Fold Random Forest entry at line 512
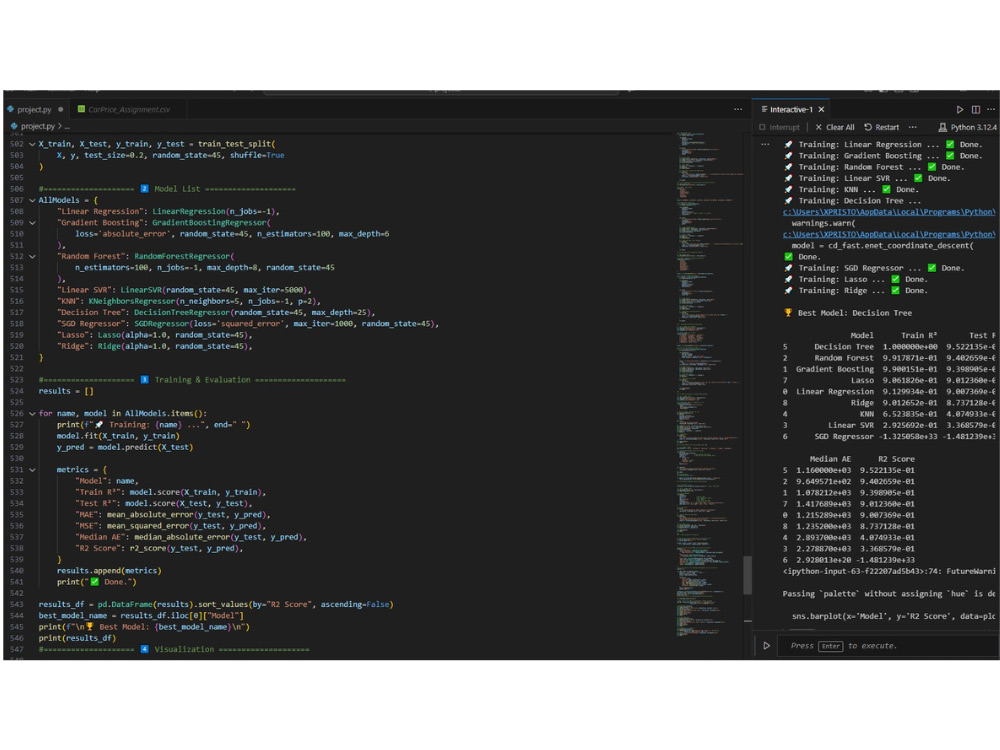Image resolution: width=1000 pixels, height=750 pixels. coord(32,256)
